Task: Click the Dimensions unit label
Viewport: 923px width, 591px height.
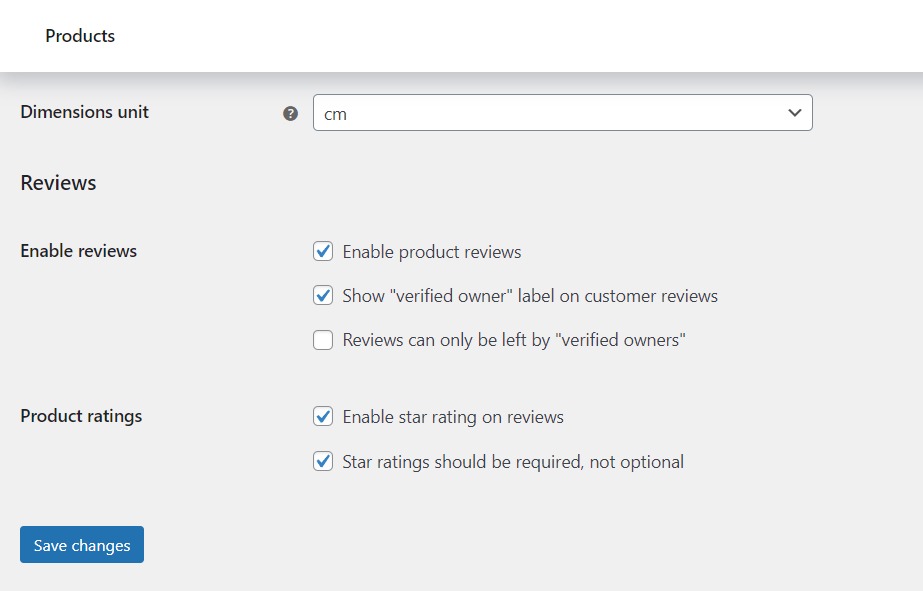Action: pos(84,113)
